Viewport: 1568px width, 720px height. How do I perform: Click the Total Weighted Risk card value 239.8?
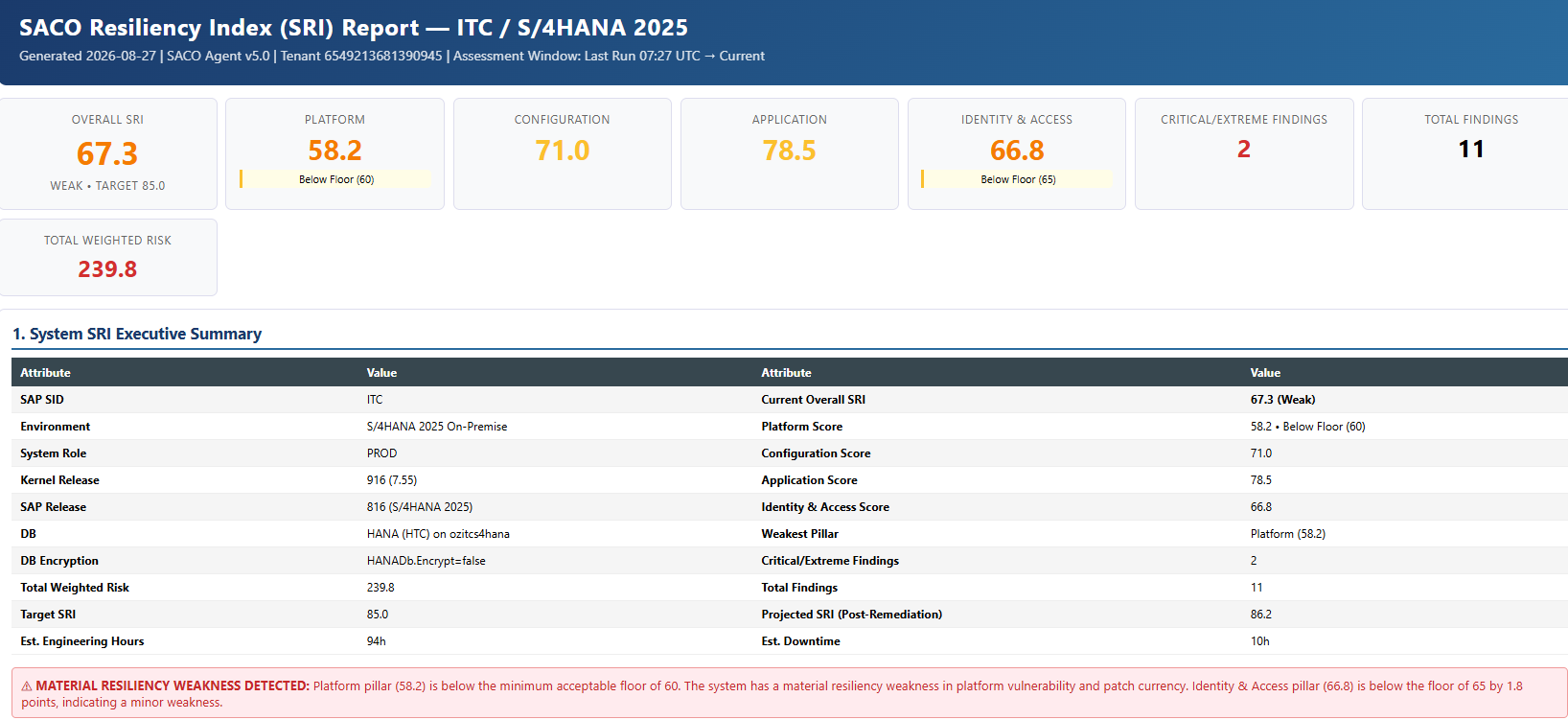click(x=107, y=269)
